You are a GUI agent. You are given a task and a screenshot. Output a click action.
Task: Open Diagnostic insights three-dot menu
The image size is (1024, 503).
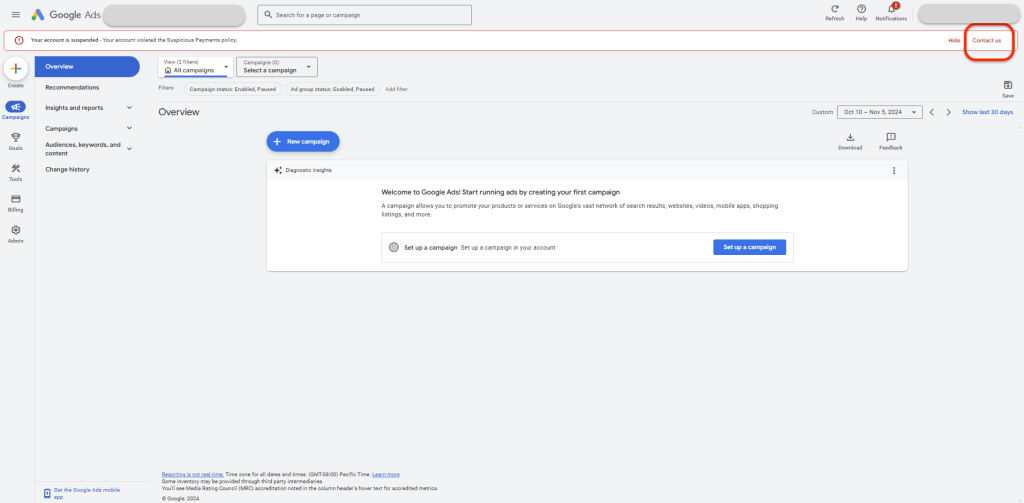[894, 170]
